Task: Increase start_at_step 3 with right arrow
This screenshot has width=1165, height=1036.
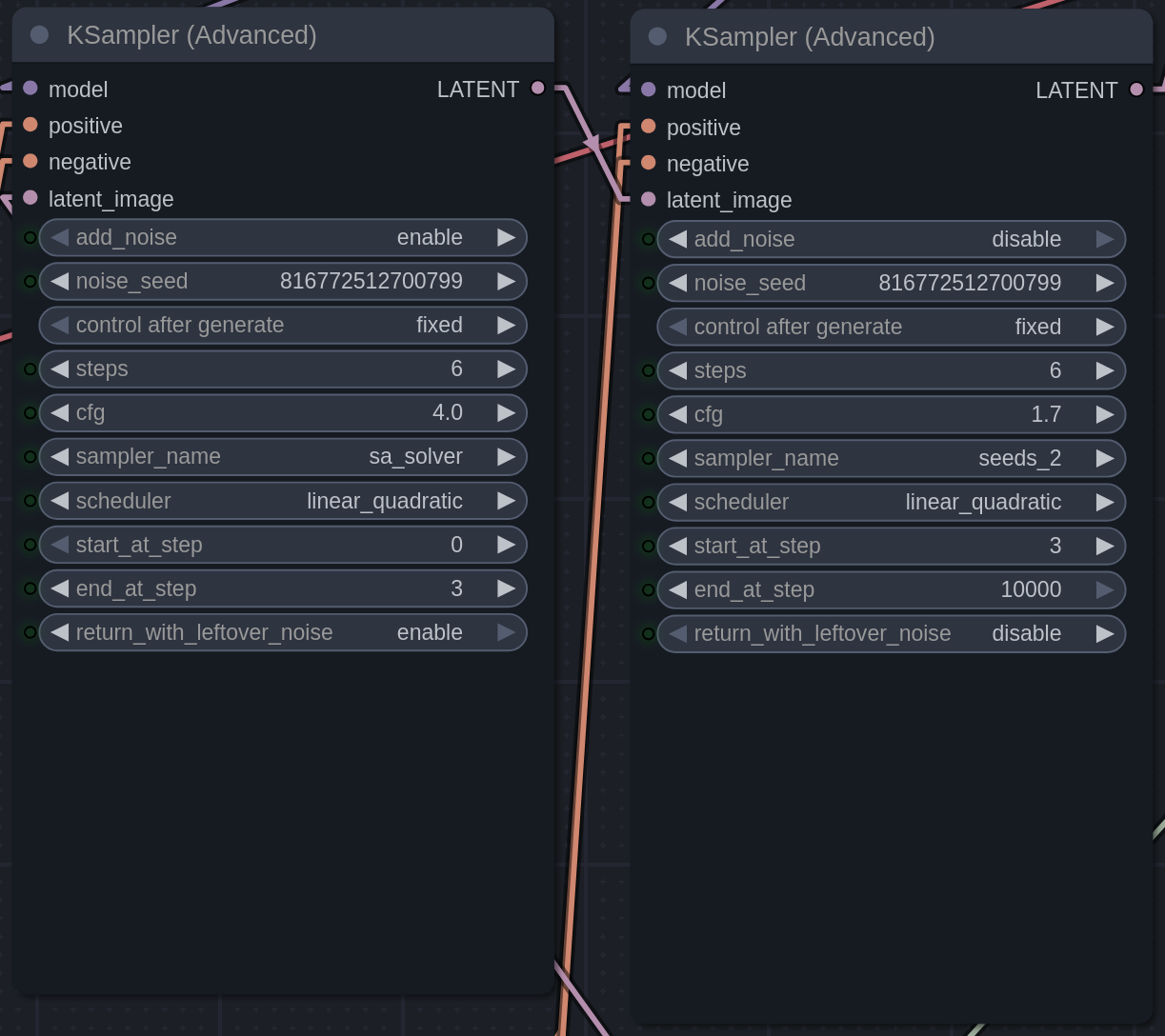Action: click(x=1105, y=547)
